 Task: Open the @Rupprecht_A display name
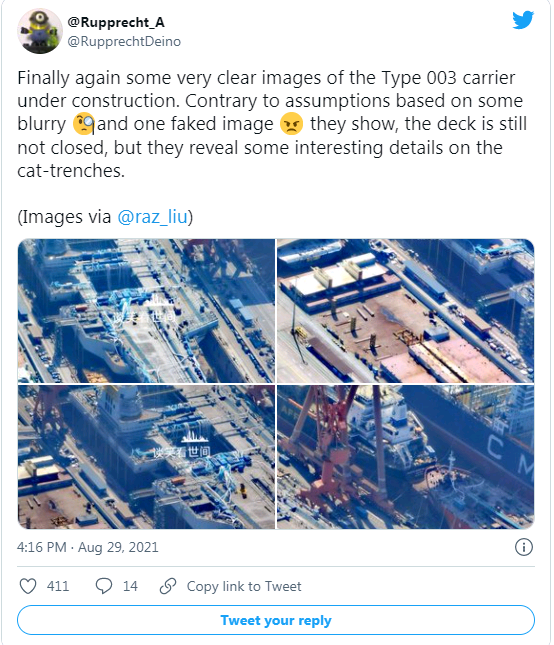click(116, 22)
